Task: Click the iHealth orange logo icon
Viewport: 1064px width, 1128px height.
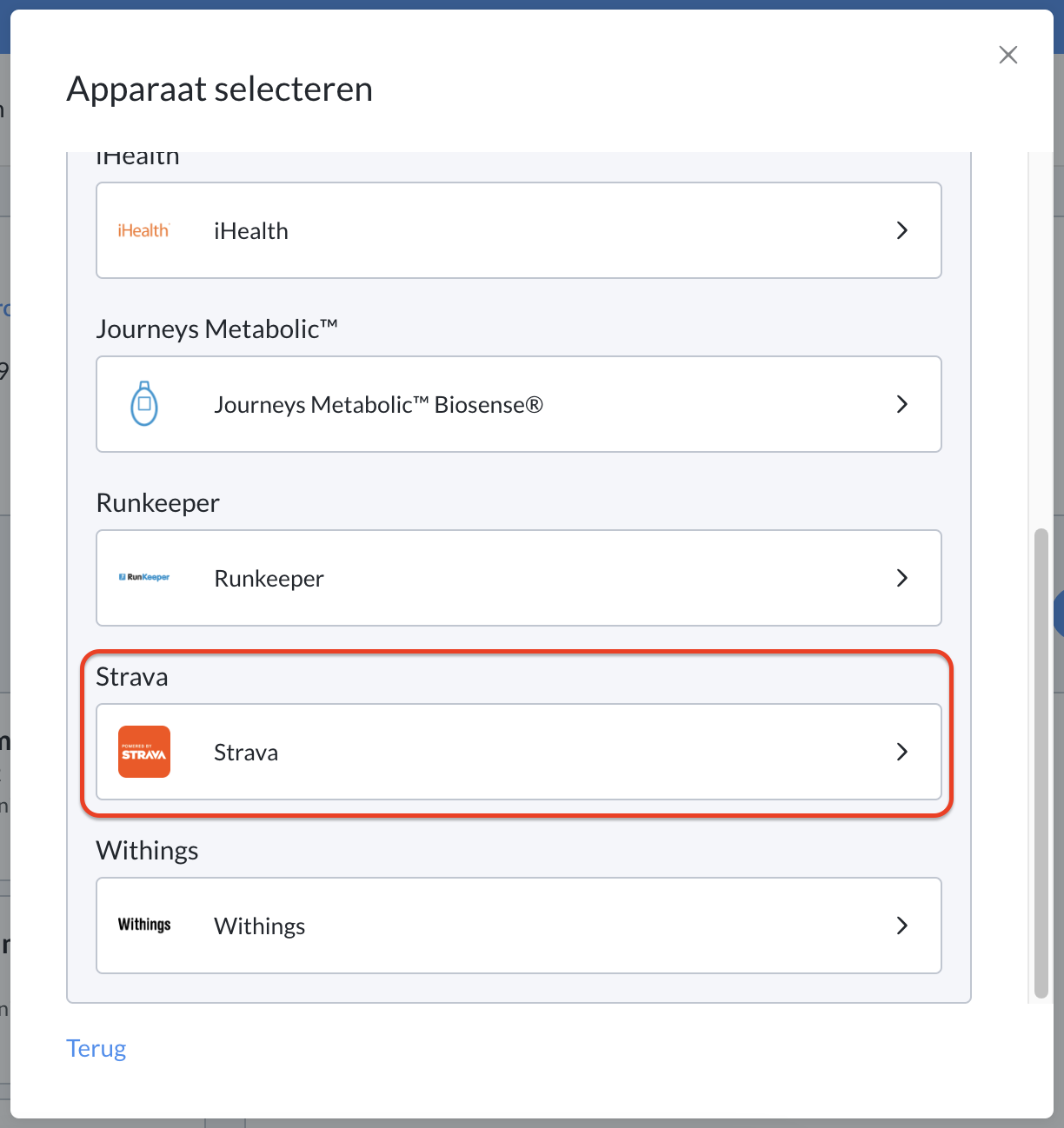Action: 144,230
